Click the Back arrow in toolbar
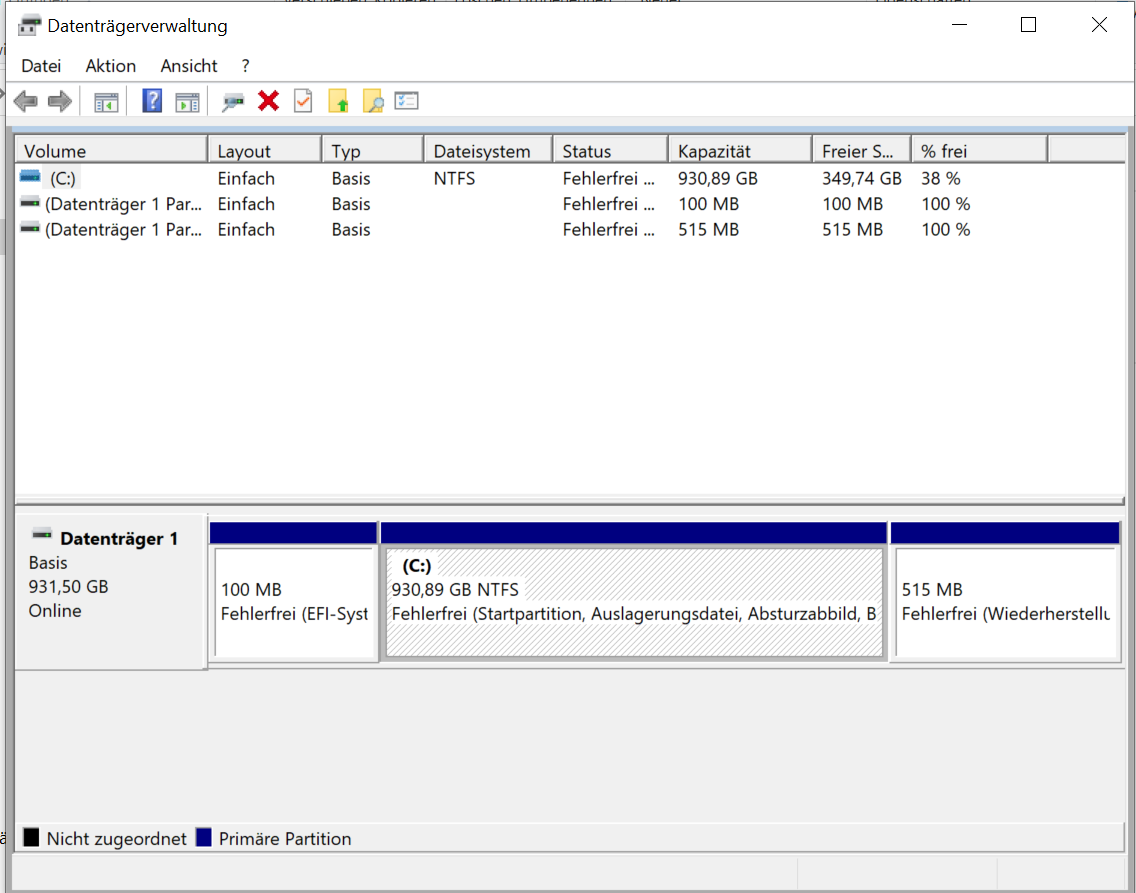Viewport: 1136px width, 893px height. [x=26, y=101]
